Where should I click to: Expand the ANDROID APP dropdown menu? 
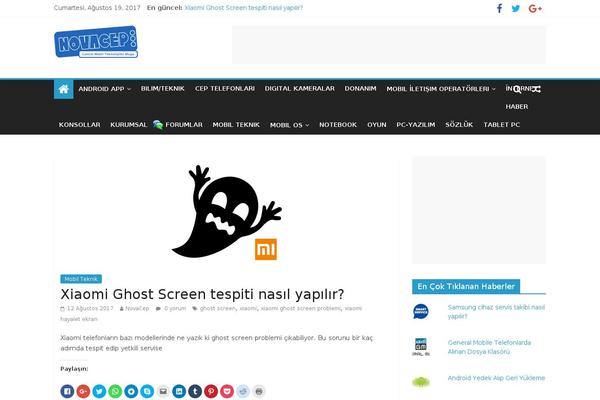pyautogui.click(x=104, y=89)
